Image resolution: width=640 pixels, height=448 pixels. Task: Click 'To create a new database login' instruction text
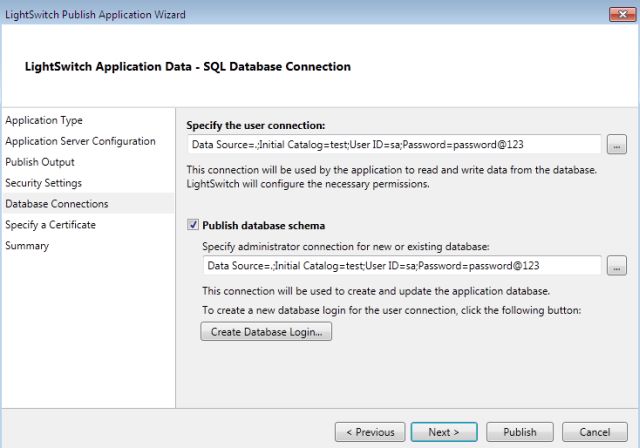(391, 310)
